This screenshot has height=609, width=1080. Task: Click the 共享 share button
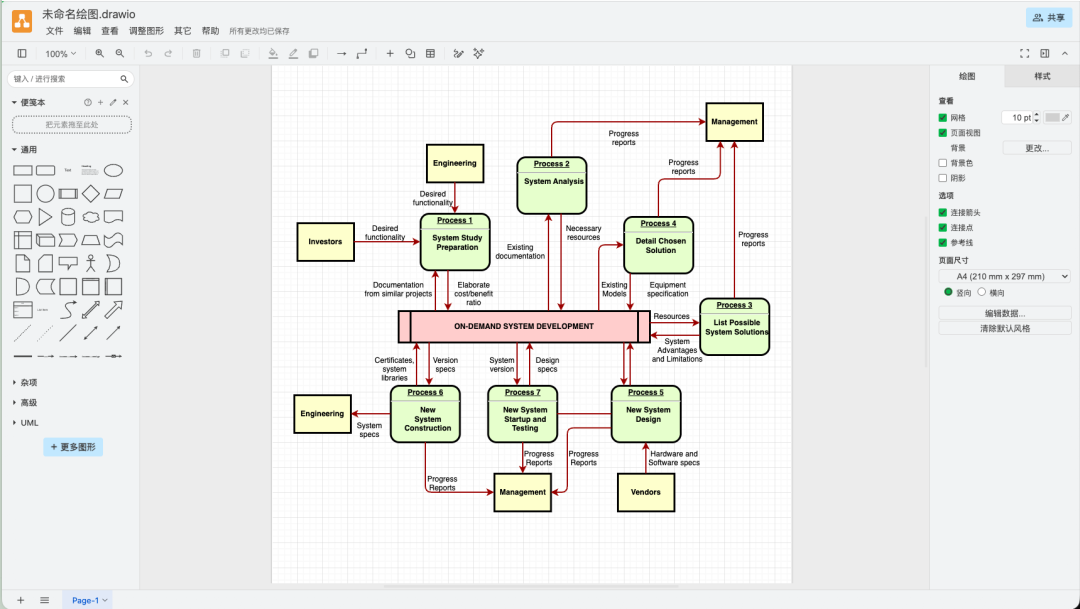pos(1049,18)
